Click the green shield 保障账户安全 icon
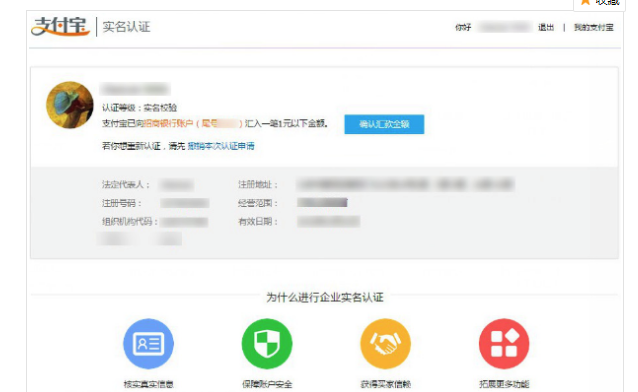 [x=267, y=344]
